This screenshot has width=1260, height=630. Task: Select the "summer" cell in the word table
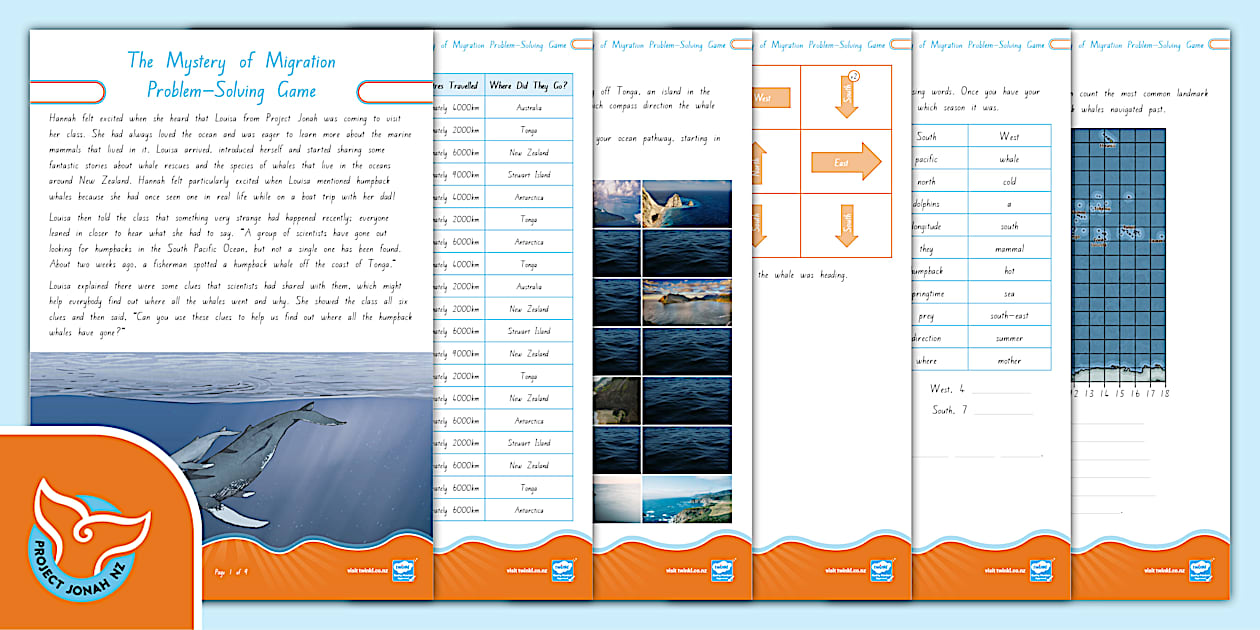click(1009, 338)
